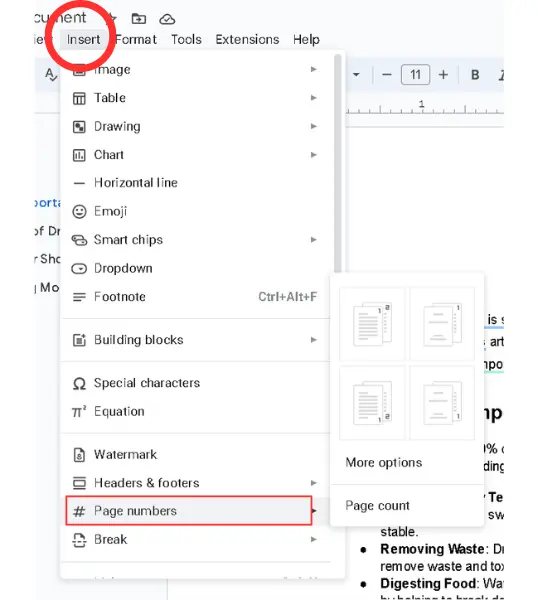Open the Building blocks submenu
538x600 pixels.
(x=195, y=340)
